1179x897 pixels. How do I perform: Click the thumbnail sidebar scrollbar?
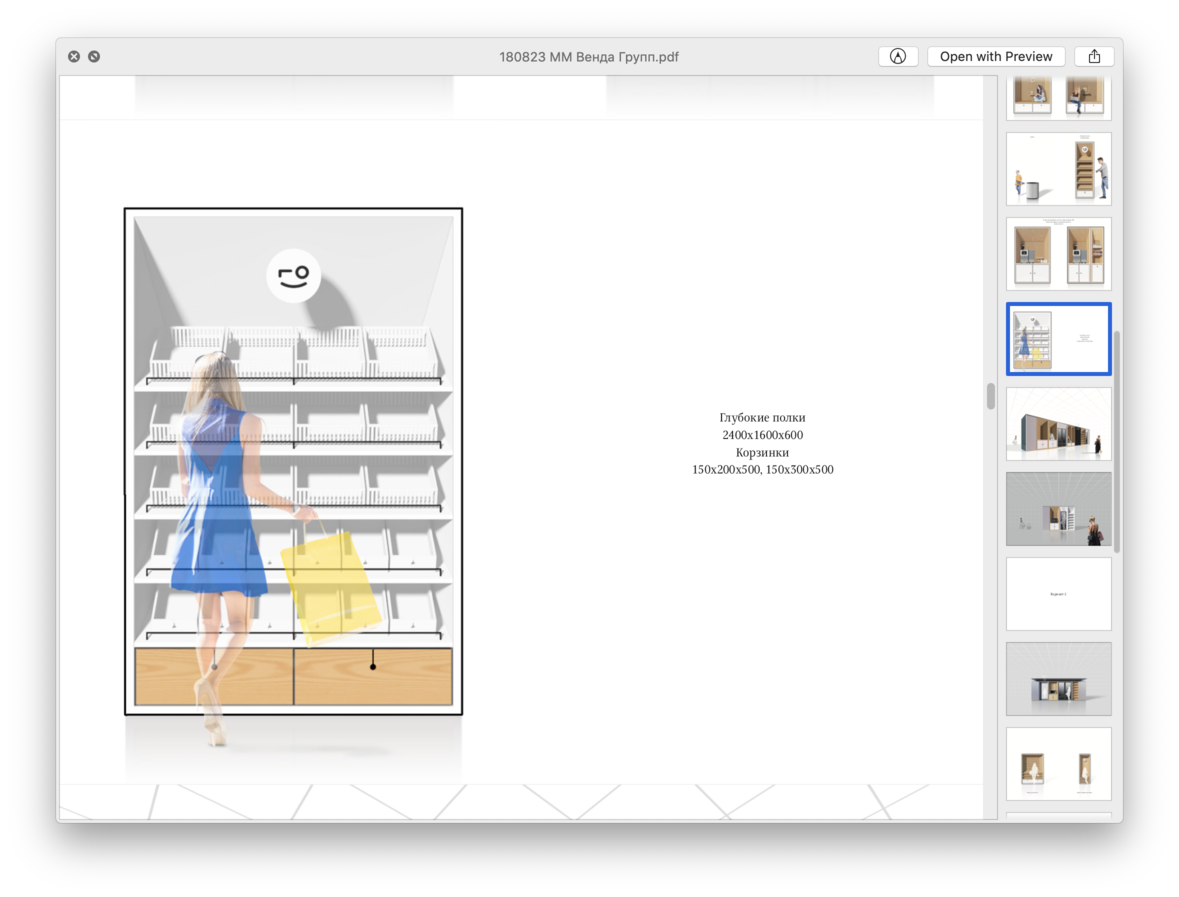pos(1118,440)
